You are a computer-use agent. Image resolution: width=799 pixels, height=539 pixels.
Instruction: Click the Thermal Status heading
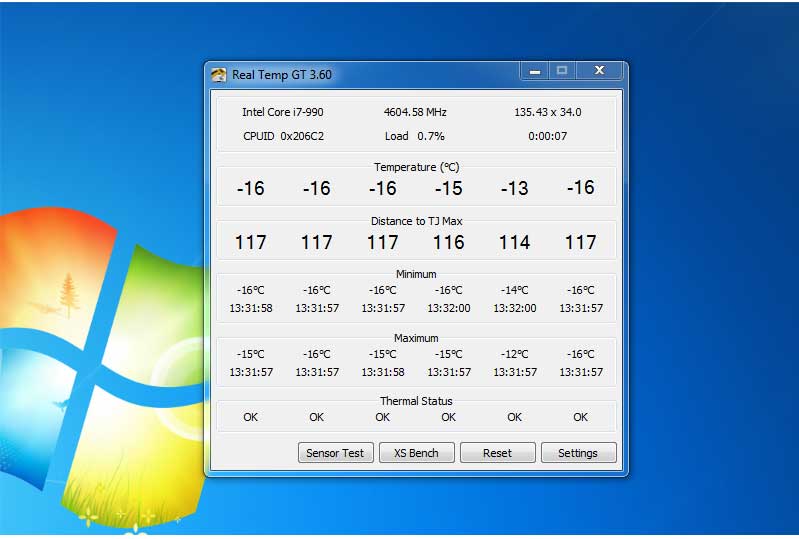pyautogui.click(x=416, y=401)
